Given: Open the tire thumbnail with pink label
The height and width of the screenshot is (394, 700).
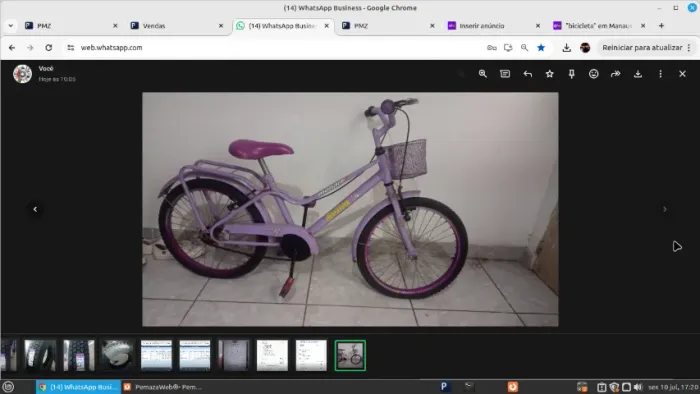Looking at the screenshot, I should click(x=79, y=356).
